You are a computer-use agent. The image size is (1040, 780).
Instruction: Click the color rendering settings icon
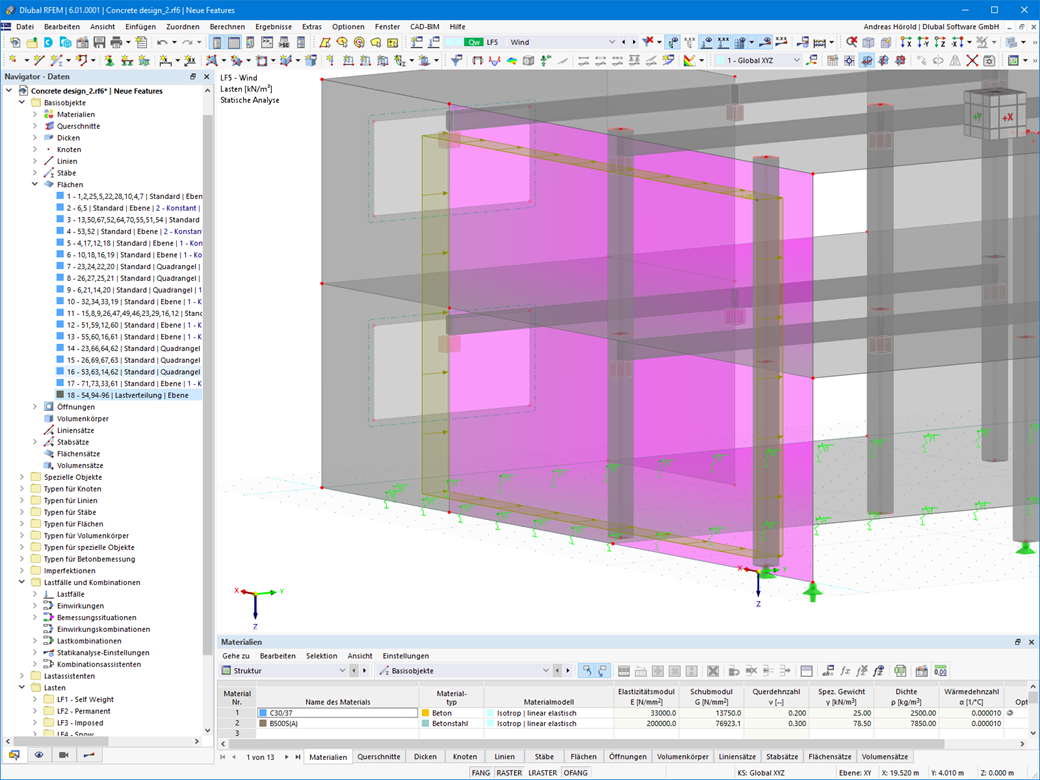[689, 60]
